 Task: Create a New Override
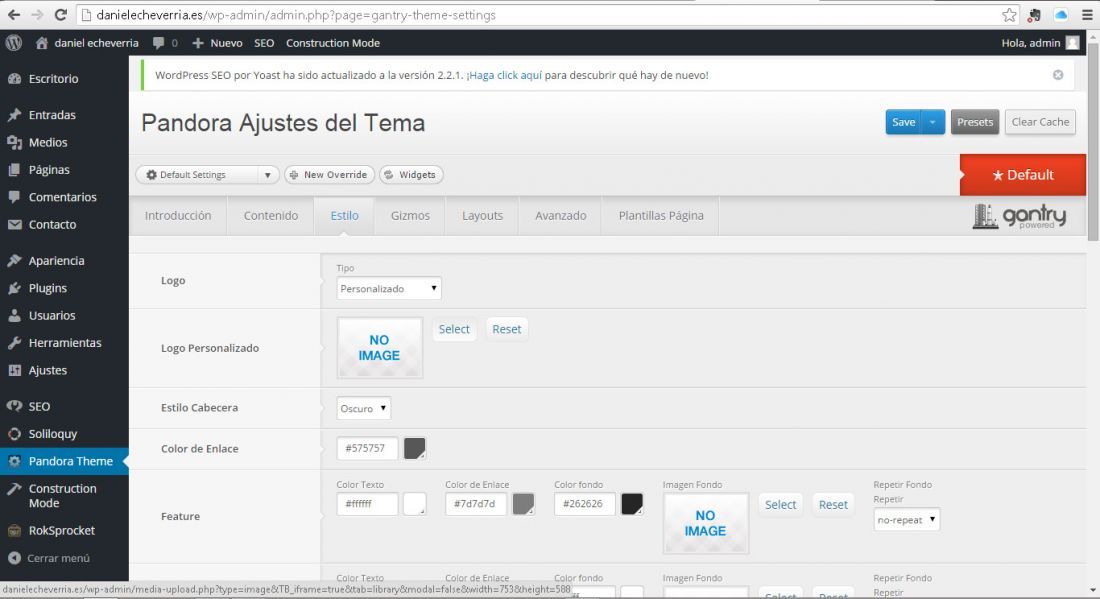coord(328,175)
